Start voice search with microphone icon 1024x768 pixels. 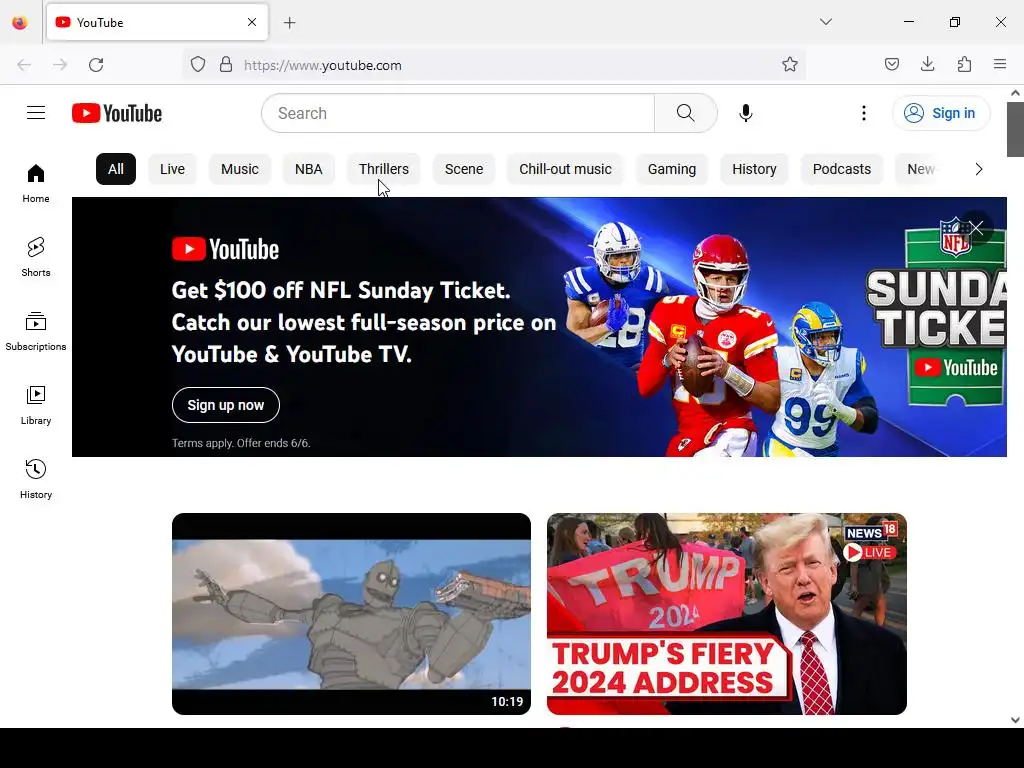[x=746, y=113]
